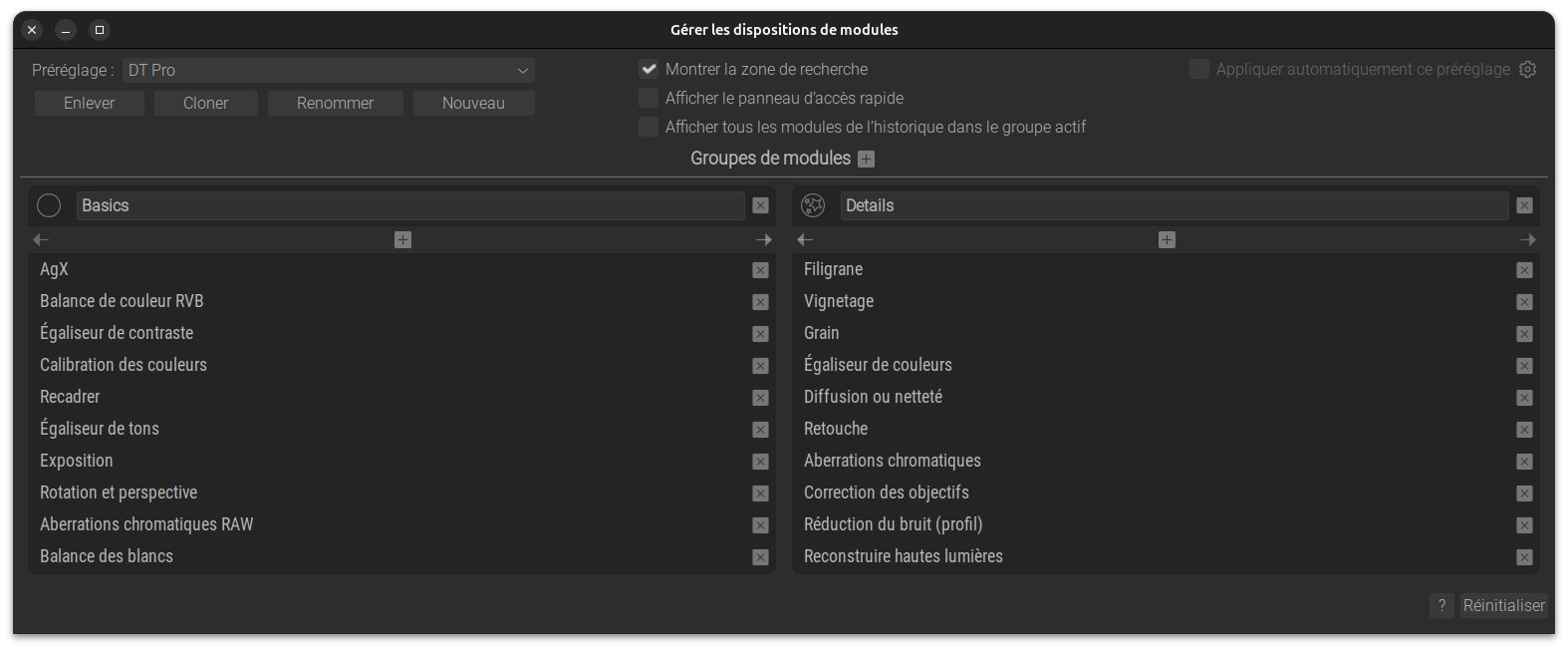Click the Basics group circle icon
Viewport: 1568px width, 650px height.
49,205
